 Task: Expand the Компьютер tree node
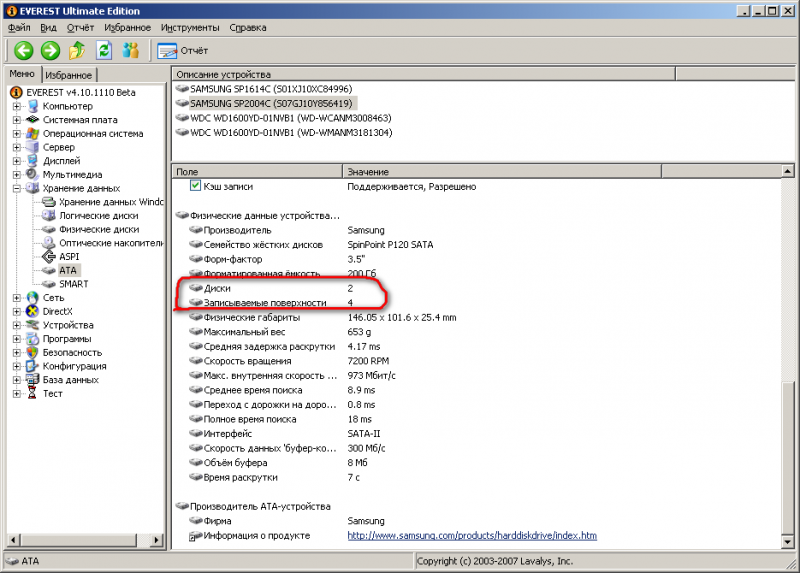click(16, 106)
